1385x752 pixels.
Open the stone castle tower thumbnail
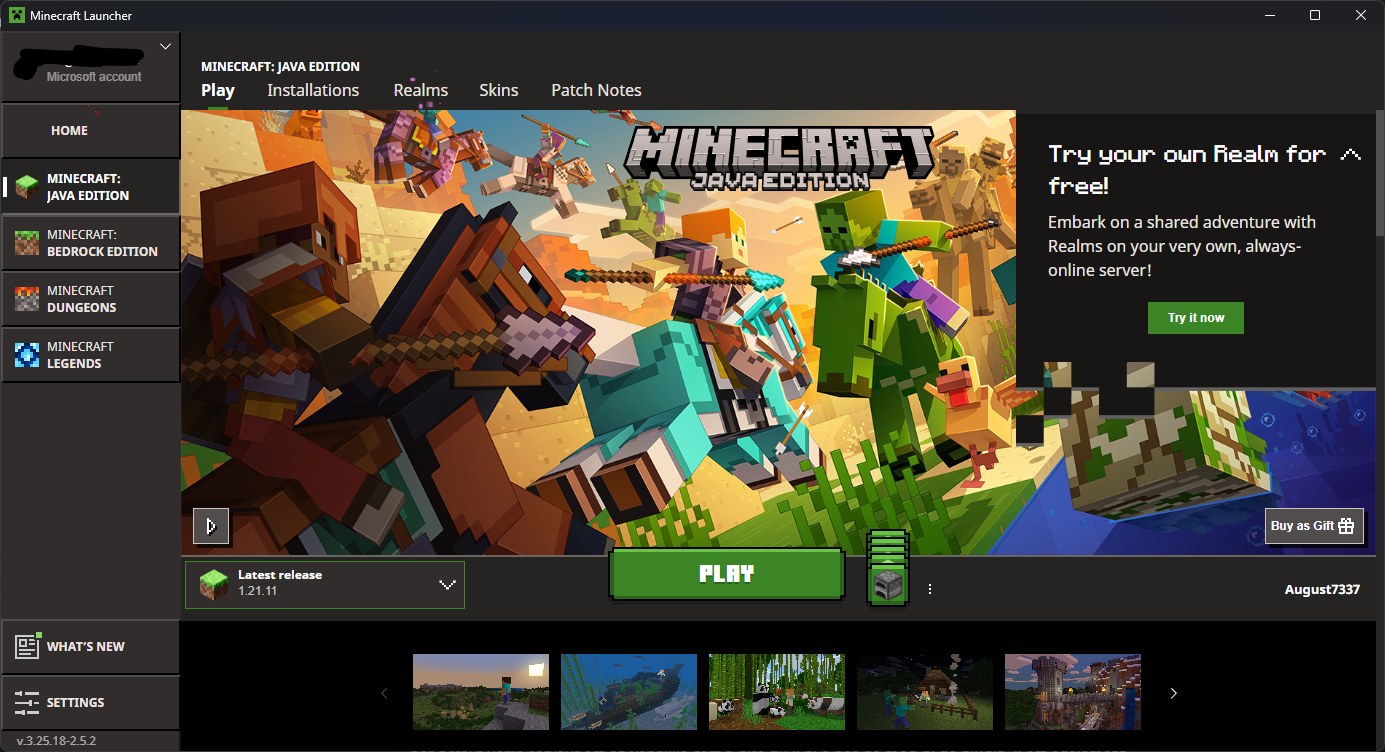1073,692
